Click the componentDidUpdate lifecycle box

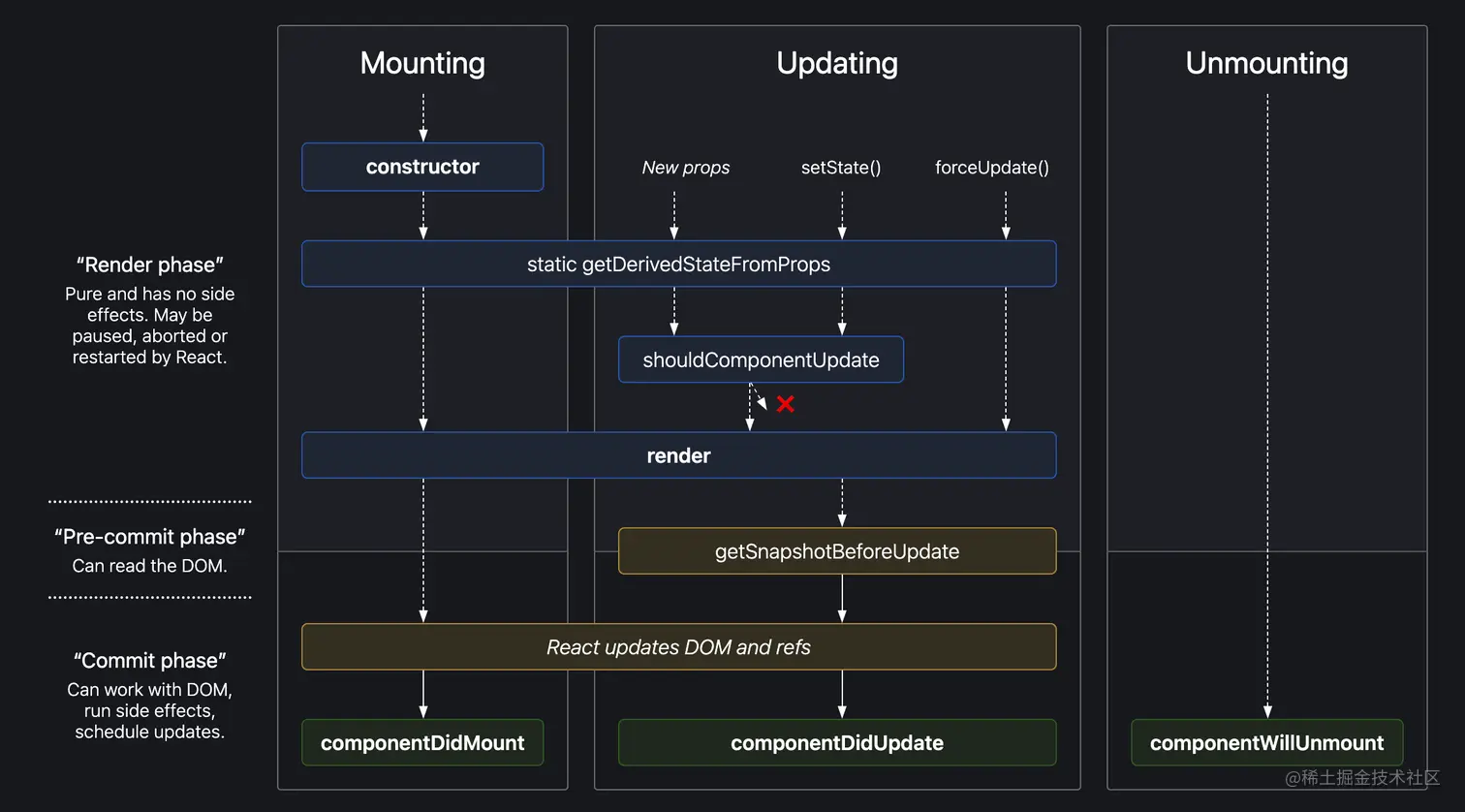point(837,743)
